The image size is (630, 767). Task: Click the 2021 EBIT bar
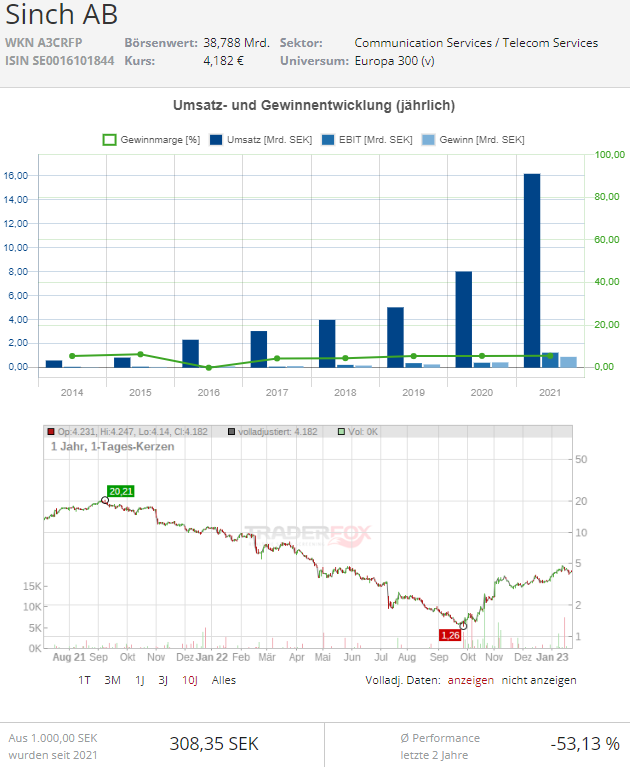[x=550, y=360]
